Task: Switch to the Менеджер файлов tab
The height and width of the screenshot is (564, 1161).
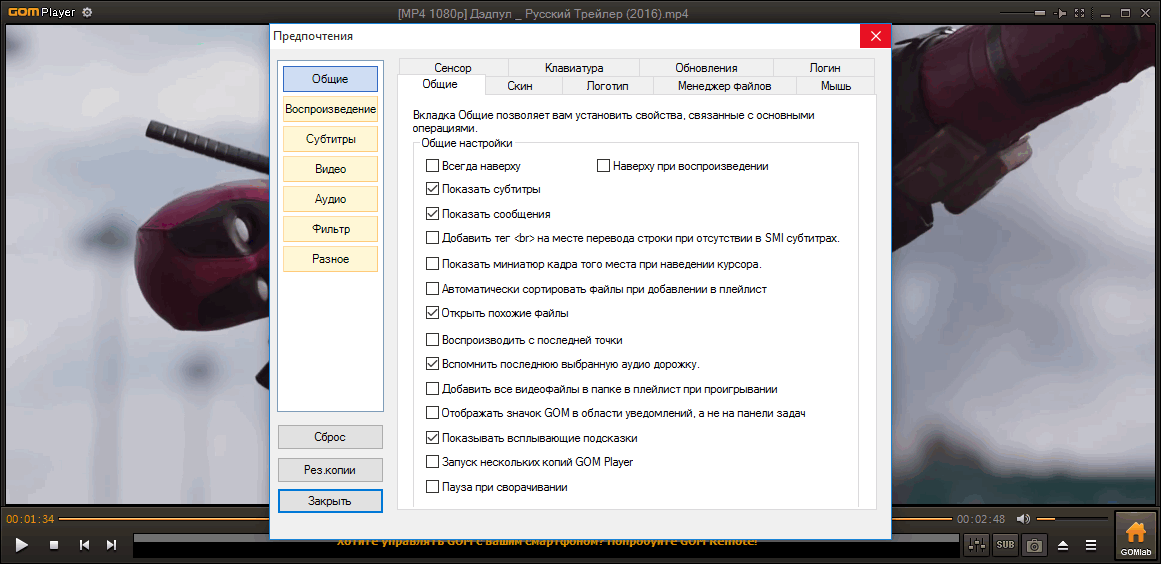Action: (x=725, y=86)
